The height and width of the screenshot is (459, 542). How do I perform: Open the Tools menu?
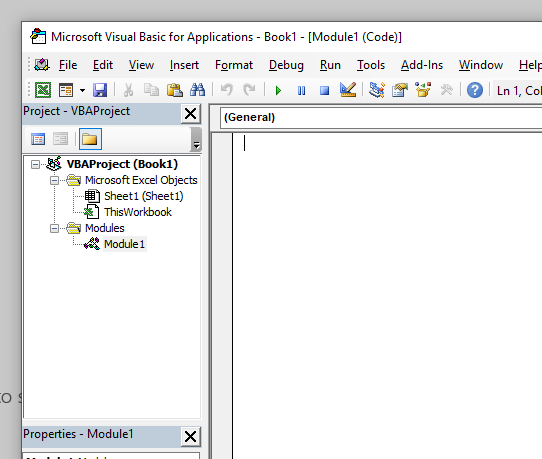(371, 65)
